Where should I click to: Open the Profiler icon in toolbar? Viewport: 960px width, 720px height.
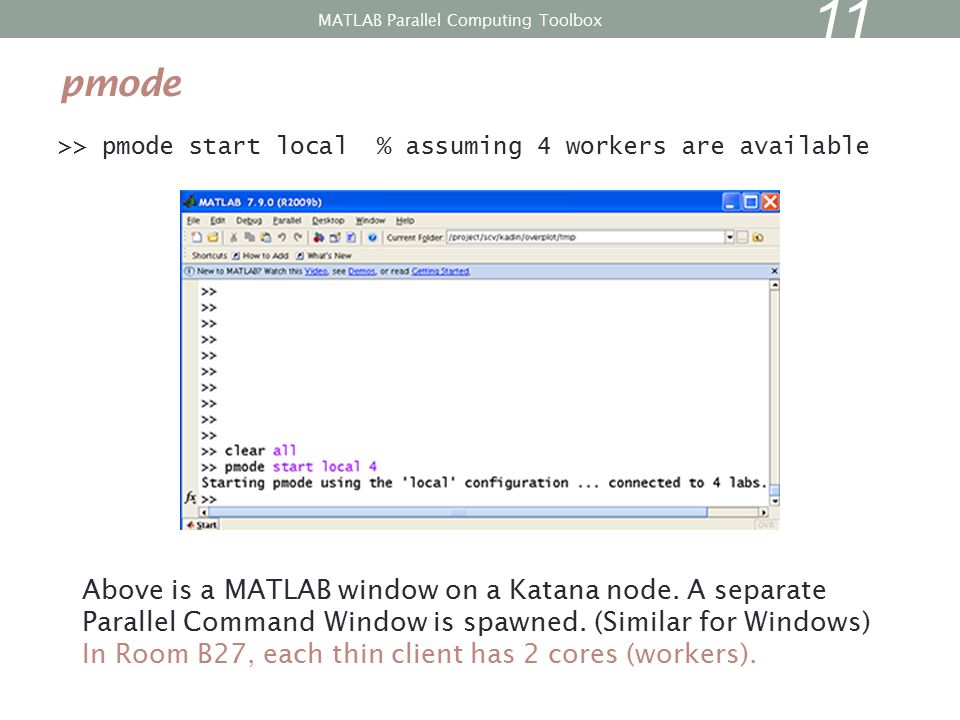tap(351, 237)
